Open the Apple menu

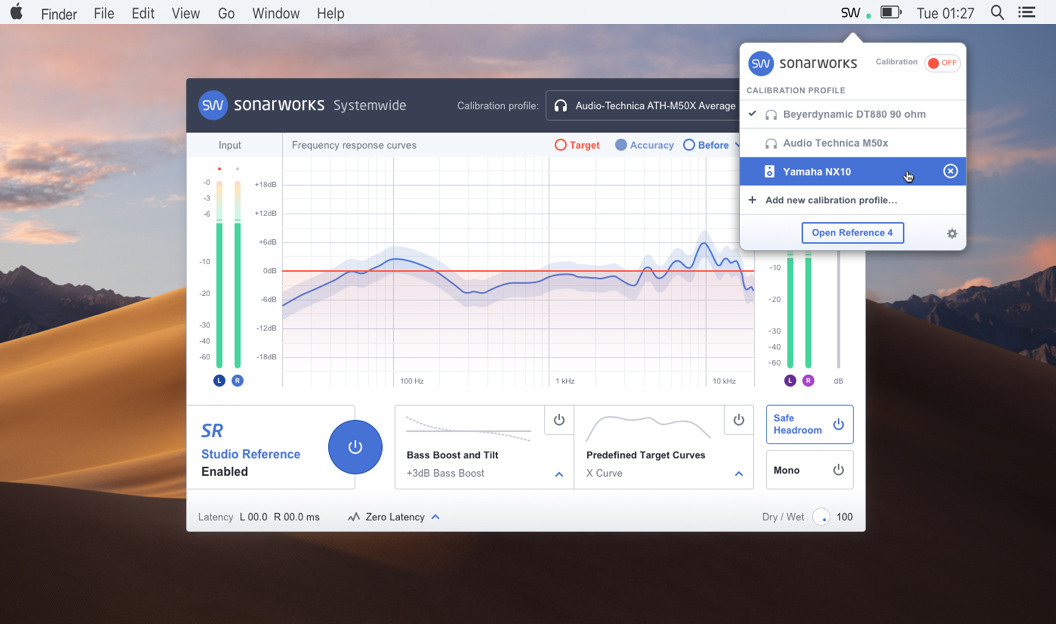pos(17,12)
